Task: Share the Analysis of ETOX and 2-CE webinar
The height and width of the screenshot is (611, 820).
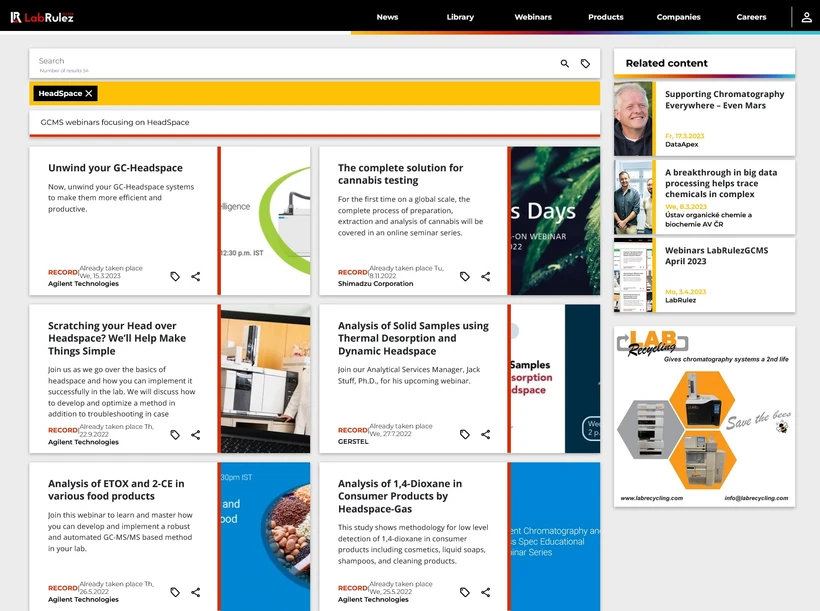Action: (x=196, y=592)
